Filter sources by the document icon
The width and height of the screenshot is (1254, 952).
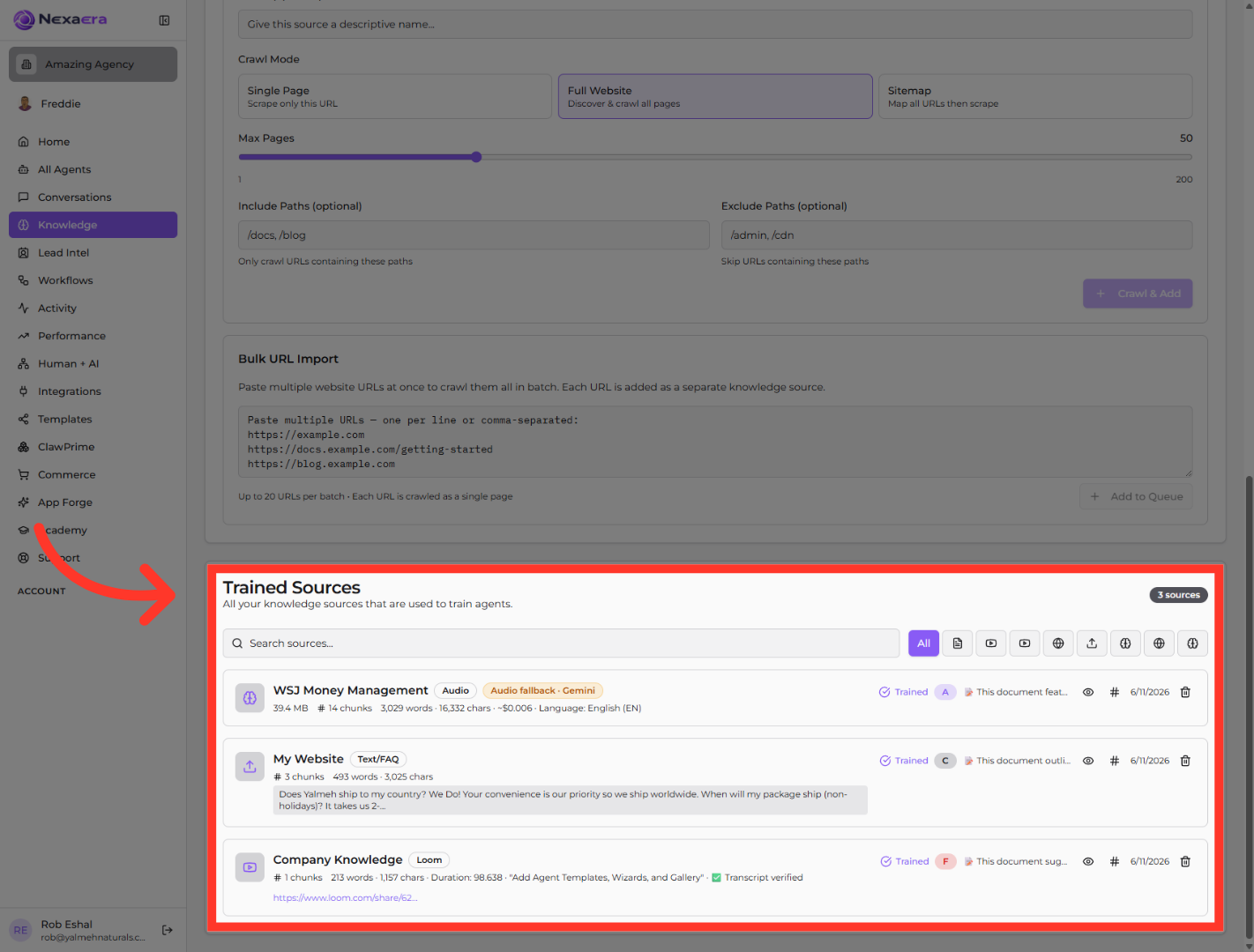click(x=958, y=643)
